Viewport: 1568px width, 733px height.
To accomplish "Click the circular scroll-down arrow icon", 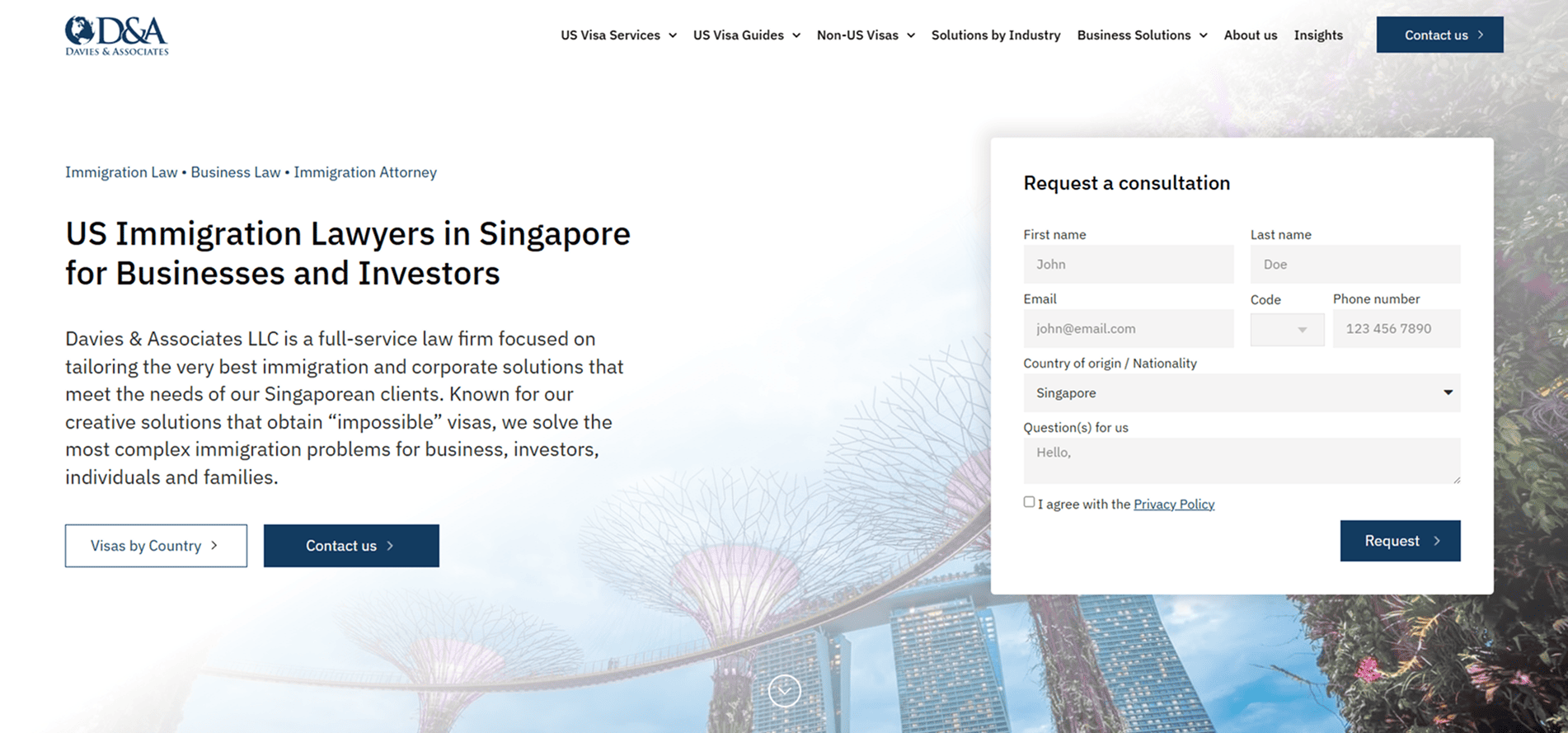I will pos(784,691).
